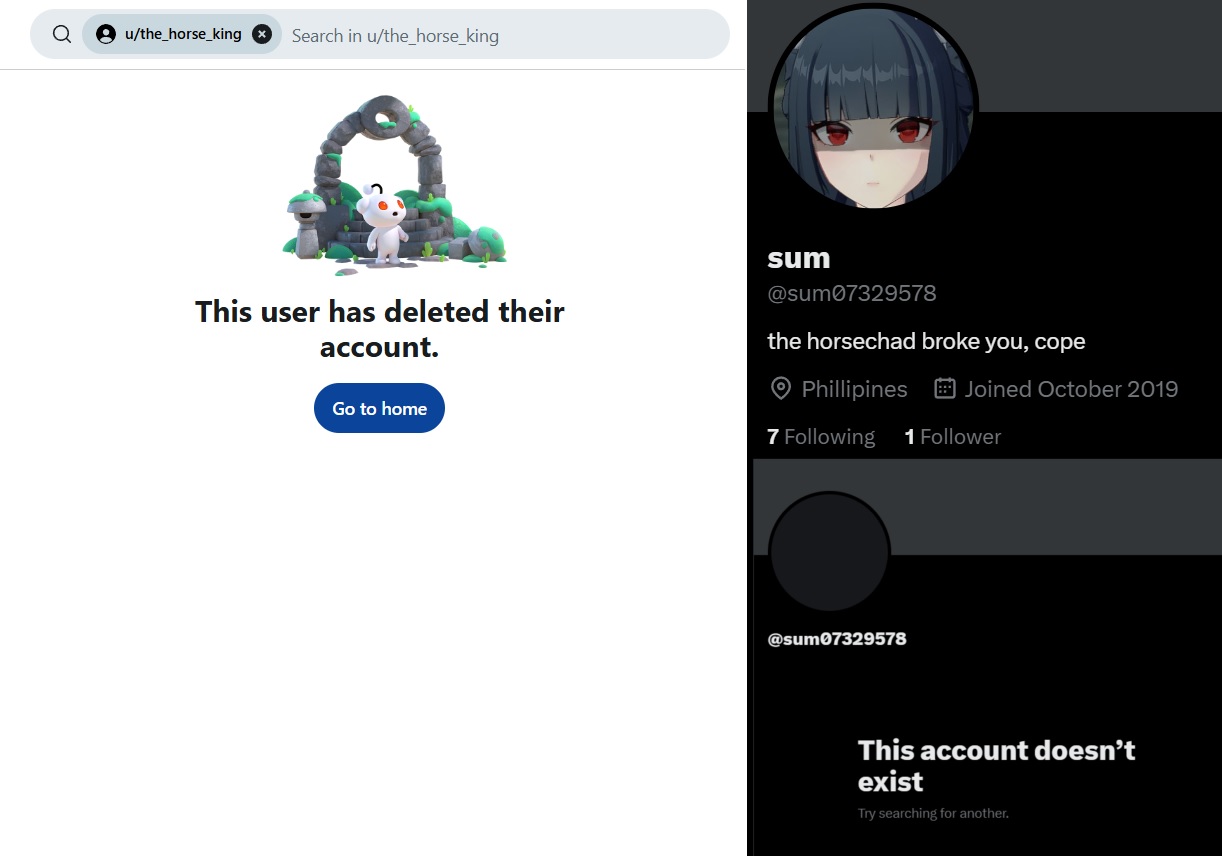Image resolution: width=1222 pixels, height=856 pixels.
Task: Click the "Try searching for another" text
Action: pos(933,813)
